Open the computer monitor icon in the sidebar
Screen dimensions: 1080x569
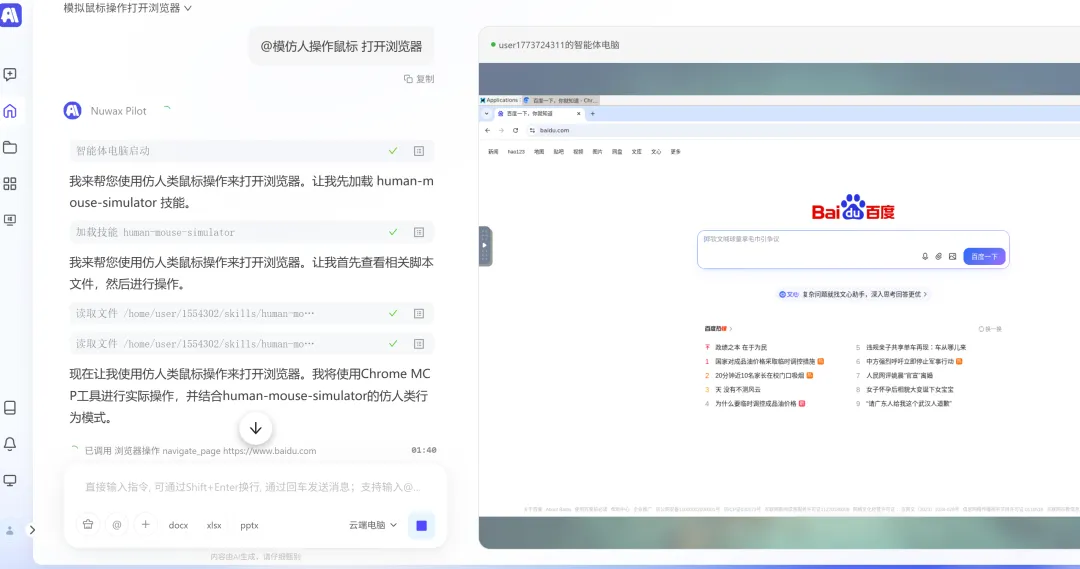pyautogui.click(x=10, y=480)
